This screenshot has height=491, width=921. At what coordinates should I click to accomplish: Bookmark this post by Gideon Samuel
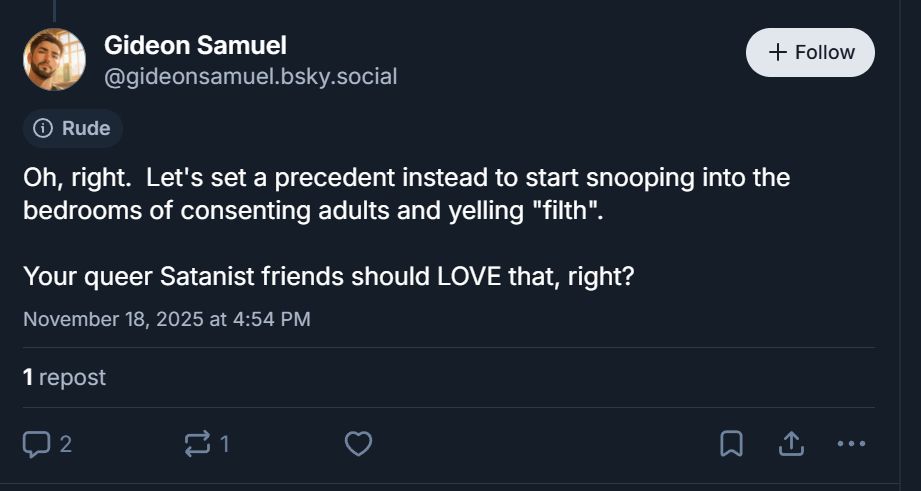(x=731, y=443)
